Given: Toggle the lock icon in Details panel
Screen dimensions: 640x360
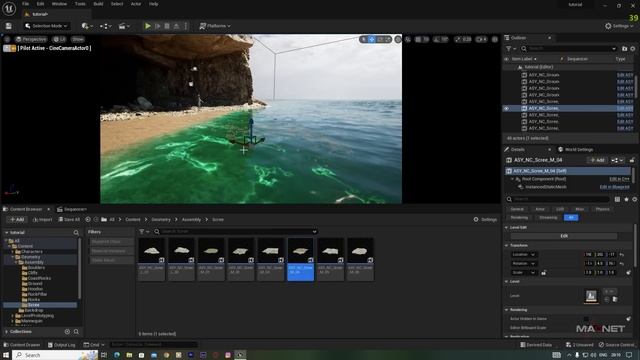Looking at the screenshot, I should pos(632,160).
